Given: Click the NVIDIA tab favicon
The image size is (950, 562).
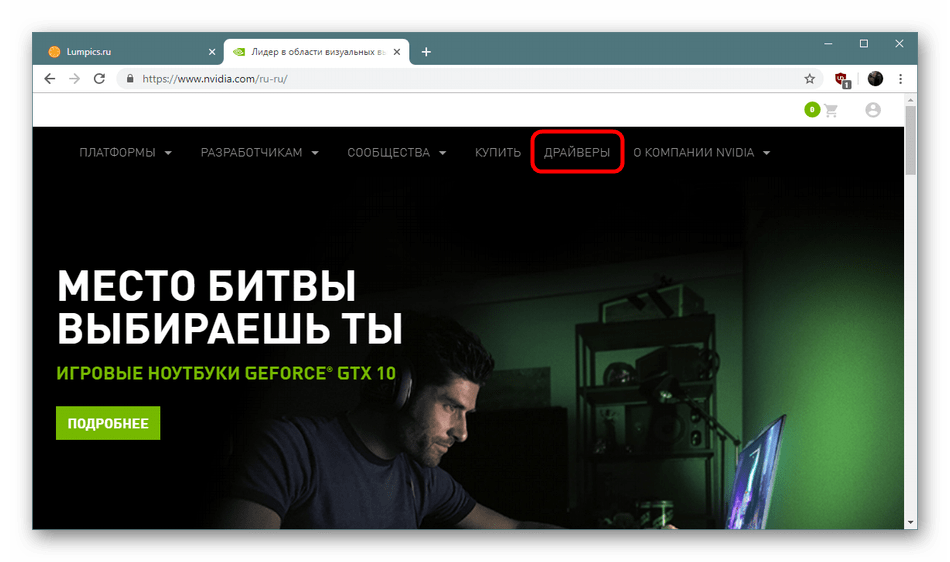Looking at the screenshot, I should 239,52.
